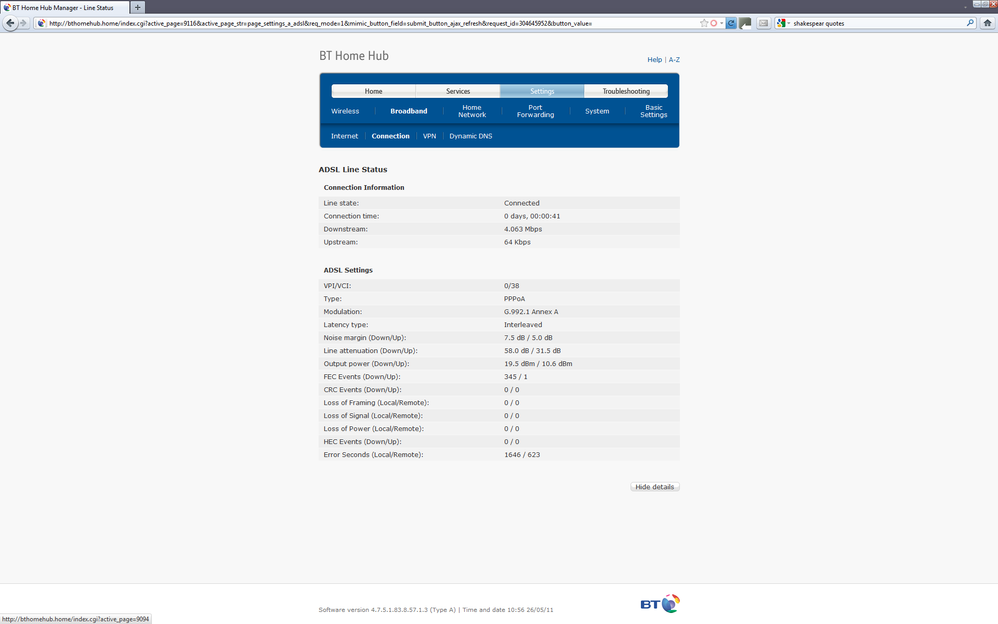
Task: Open the browser home page icon
Action: (x=987, y=23)
